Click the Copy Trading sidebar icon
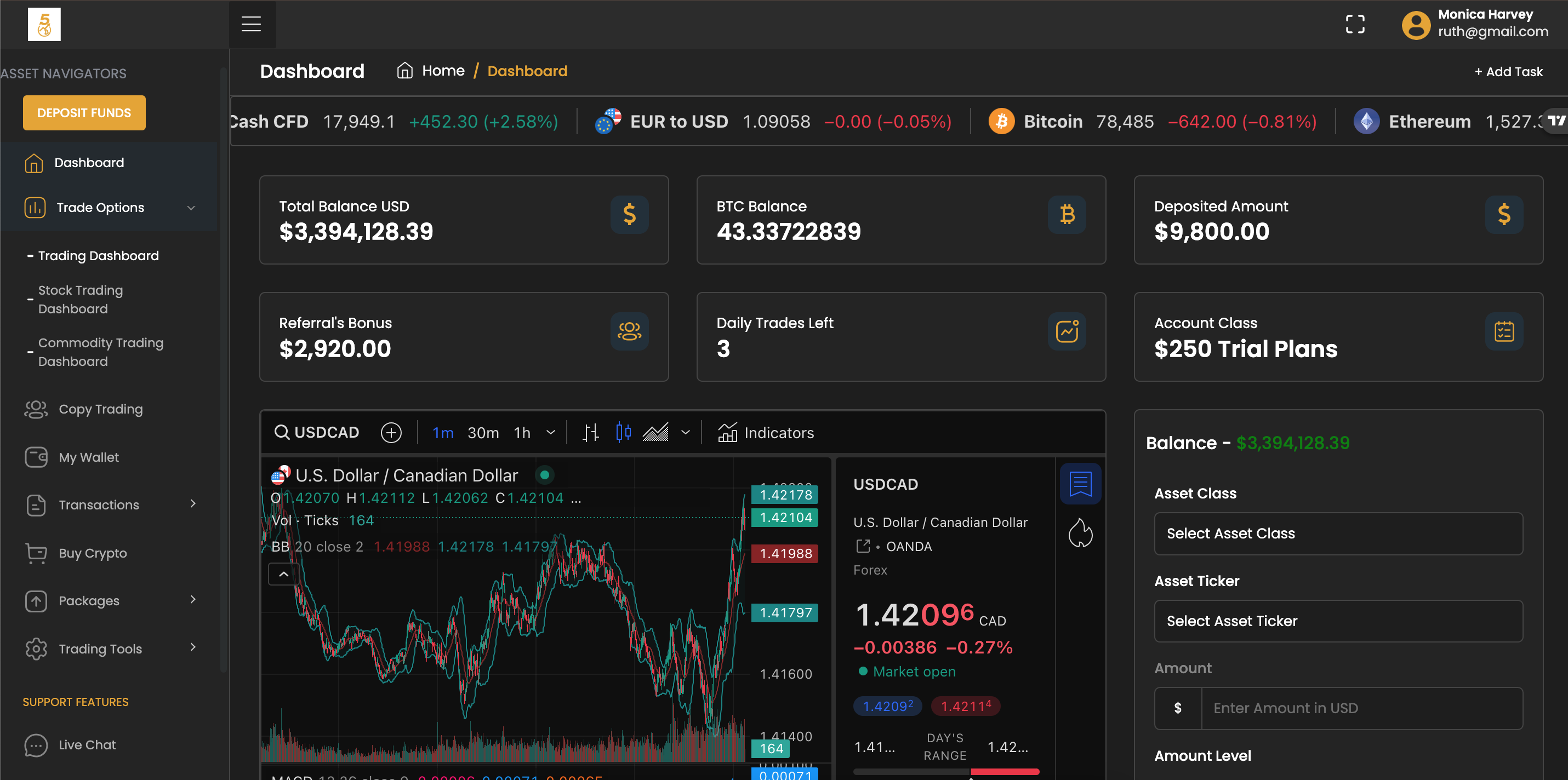1568x780 pixels. 36,409
